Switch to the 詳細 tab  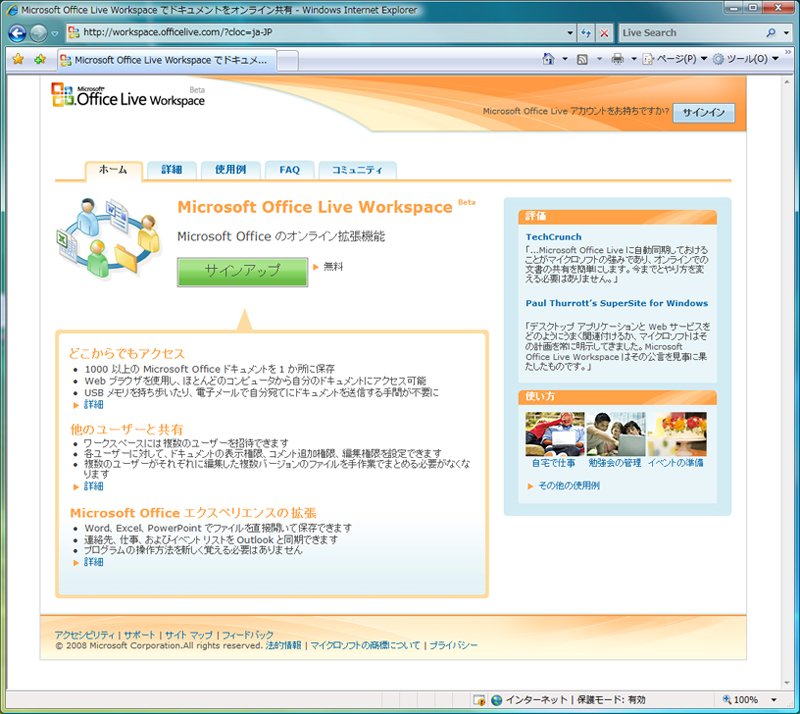[171, 170]
